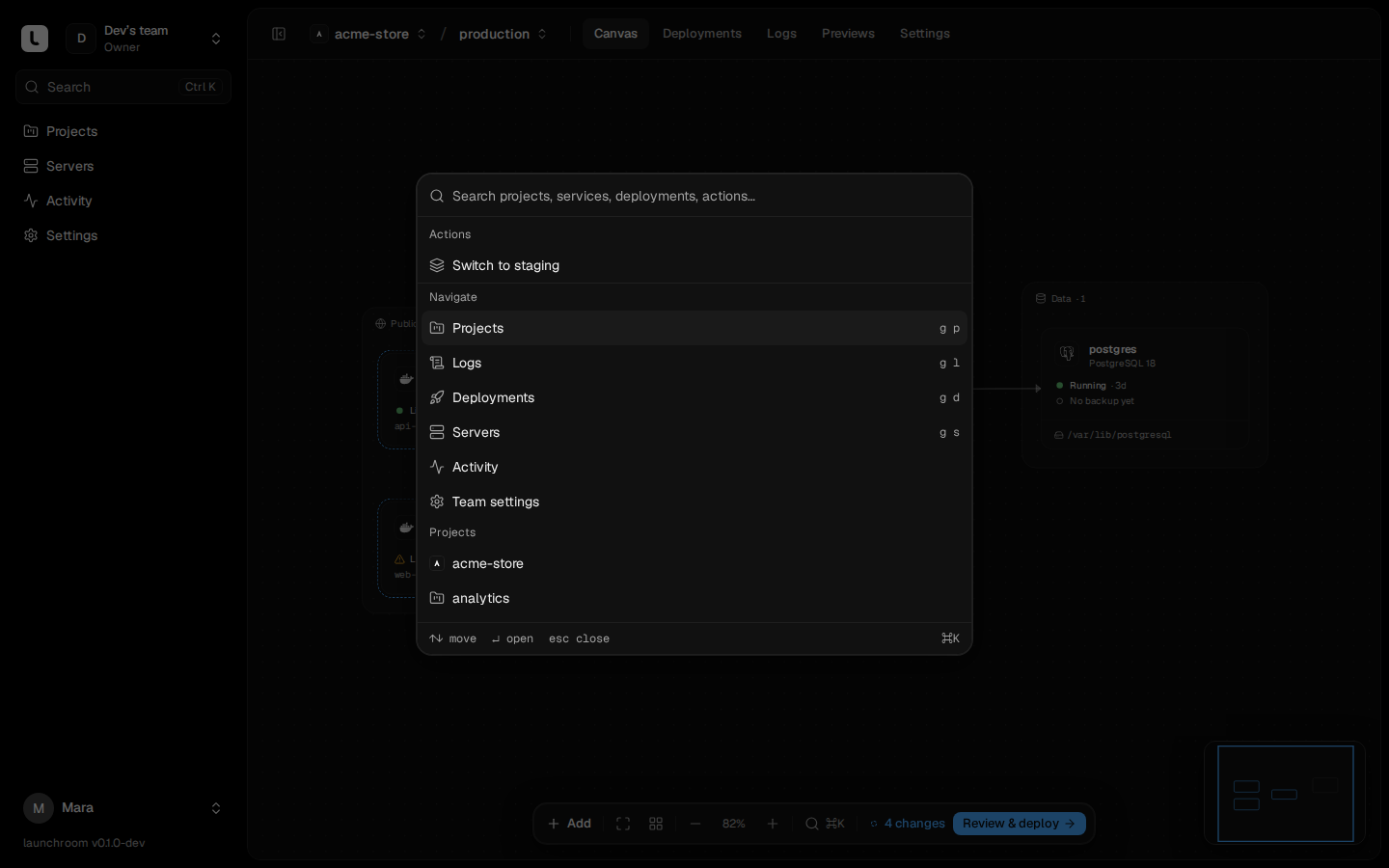Open Logs in the Navigate list

click(694, 363)
